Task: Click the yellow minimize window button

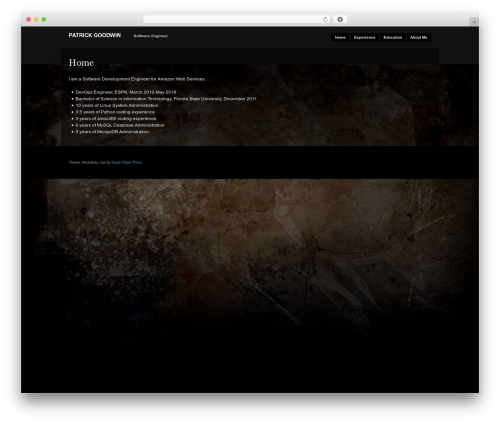Action: click(36, 19)
